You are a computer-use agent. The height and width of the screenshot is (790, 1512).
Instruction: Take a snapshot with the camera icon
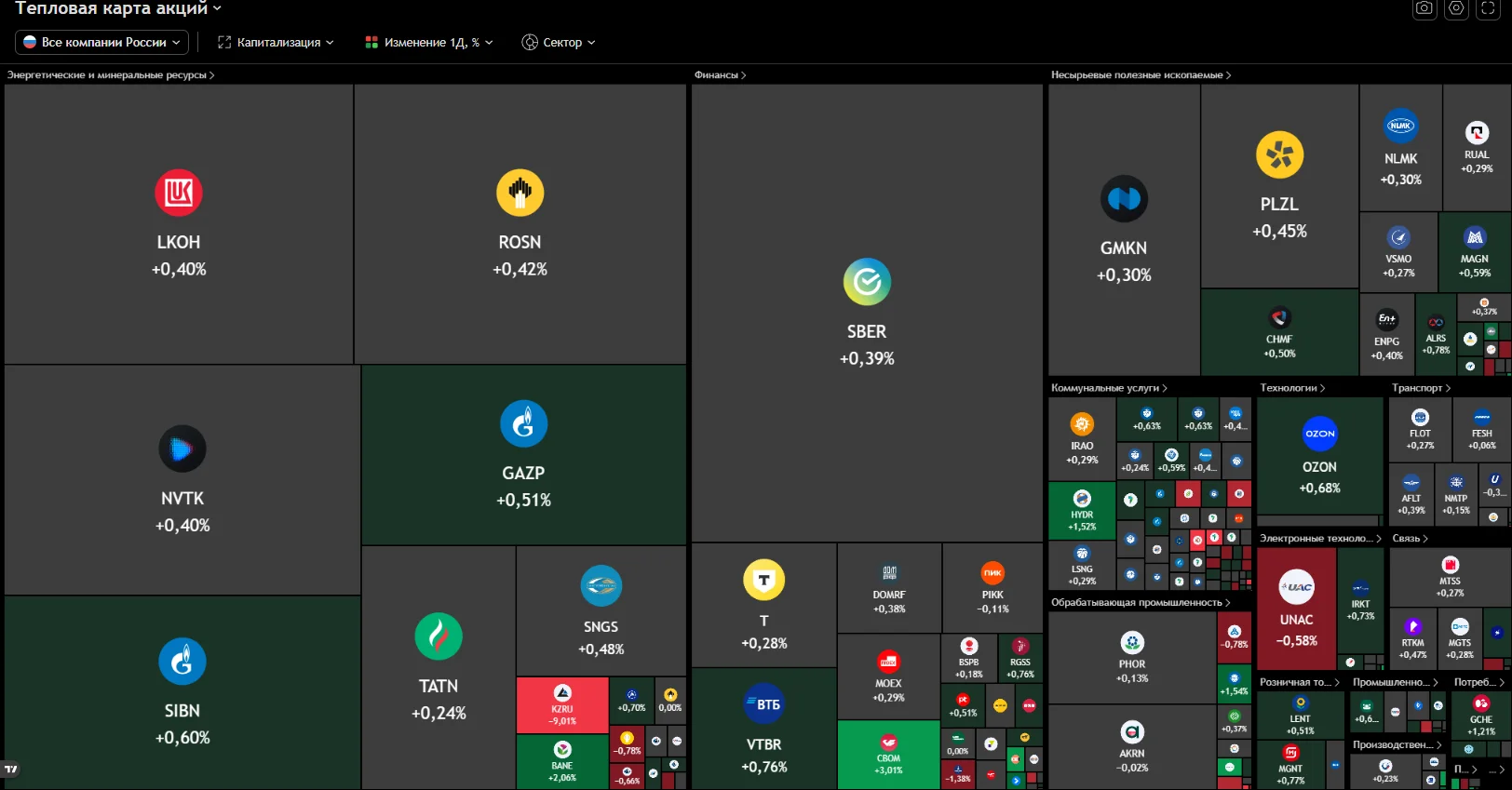pyautogui.click(x=1424, y=8)
